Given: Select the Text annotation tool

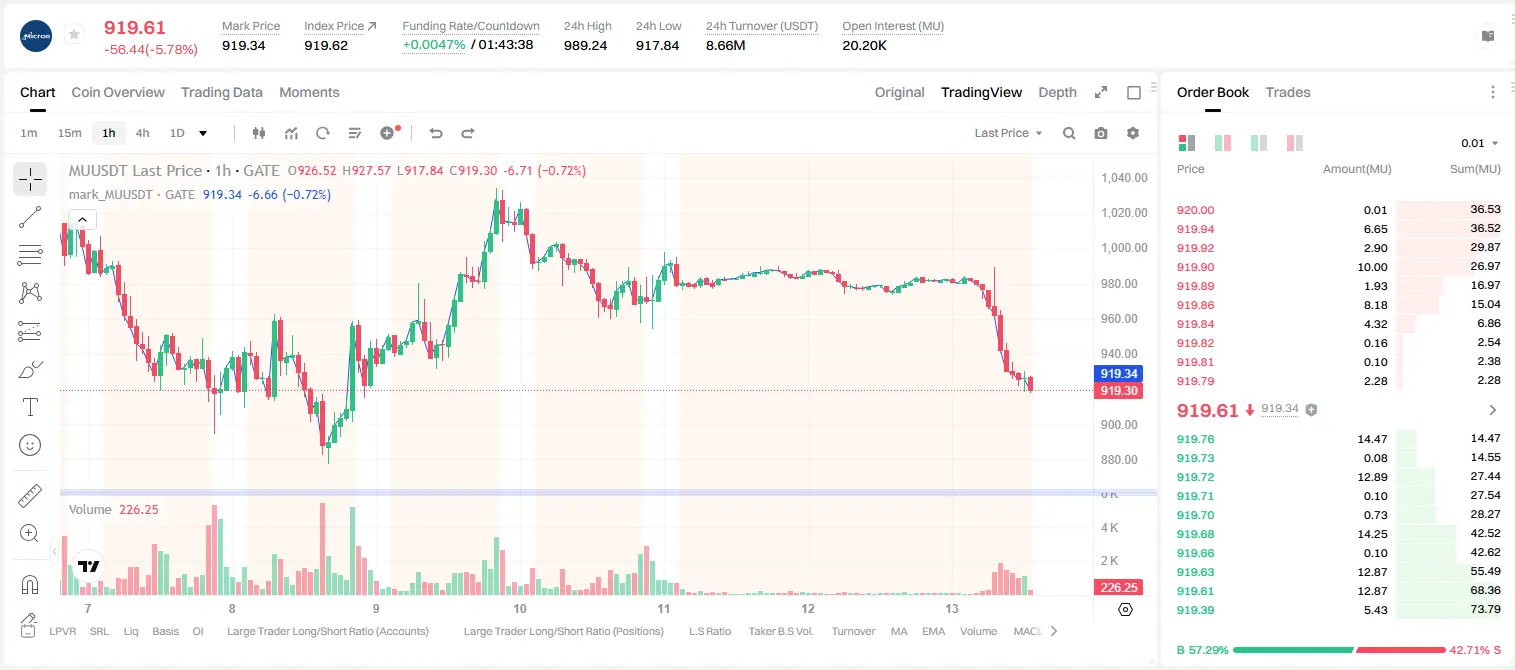Looking at the screenshot, I should pyautogui.click(x=30, y=407).
